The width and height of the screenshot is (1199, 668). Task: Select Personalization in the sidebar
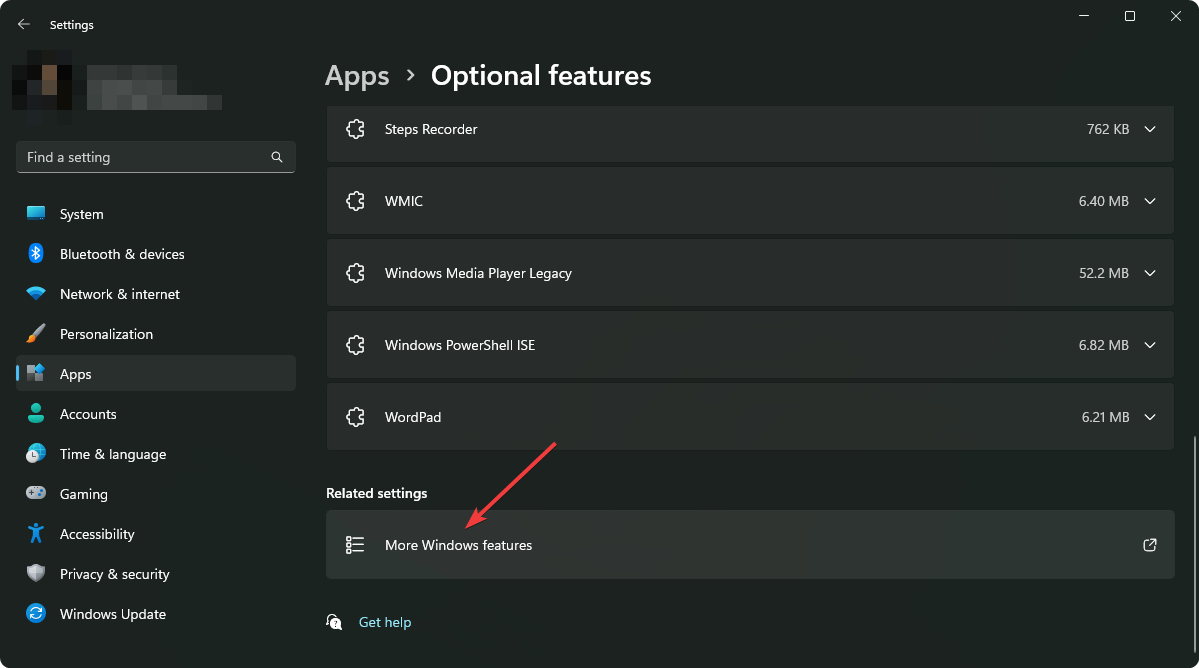(156, 334)
